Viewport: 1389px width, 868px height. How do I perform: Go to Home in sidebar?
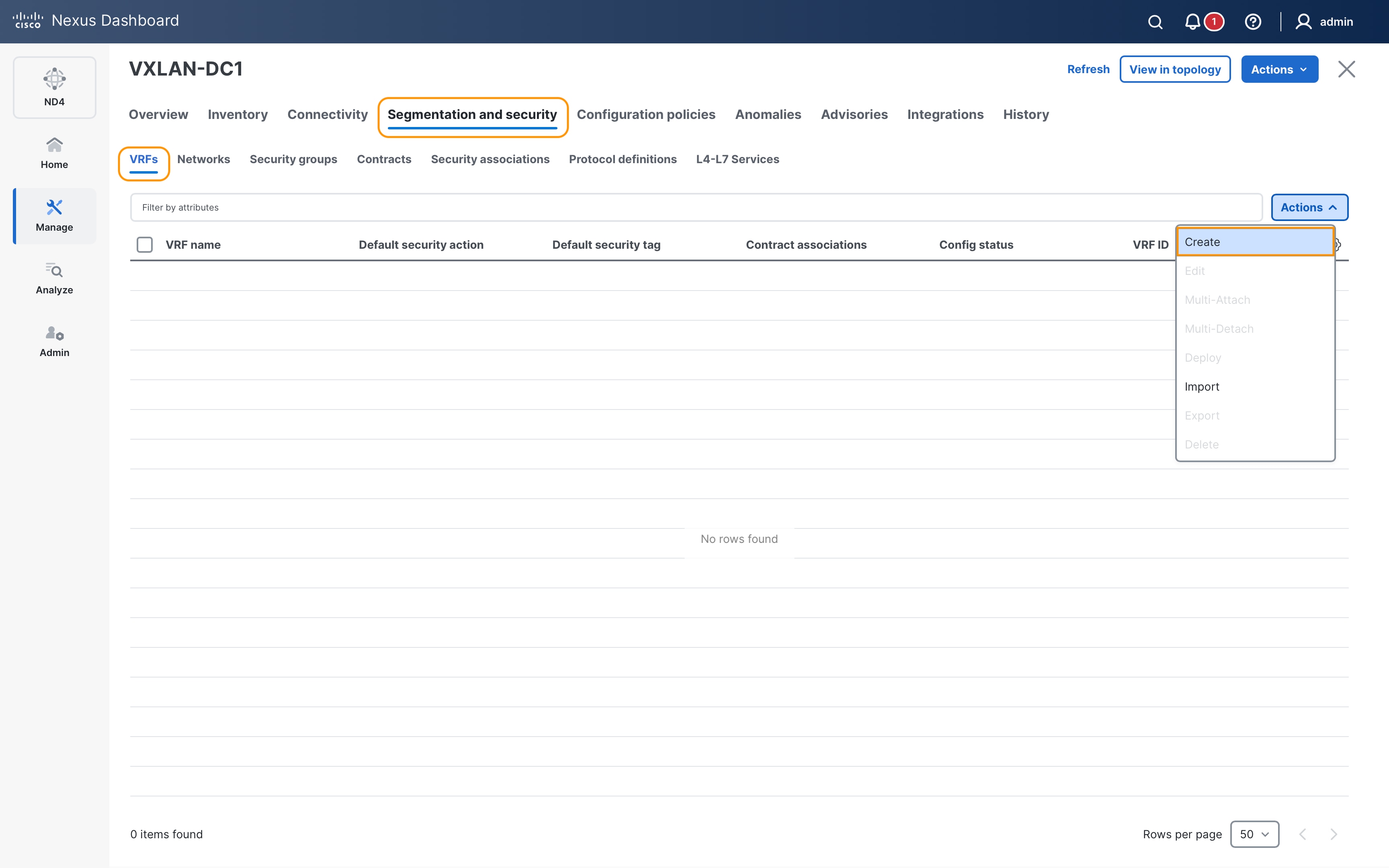pyautogui.click(x=55, y=153)
